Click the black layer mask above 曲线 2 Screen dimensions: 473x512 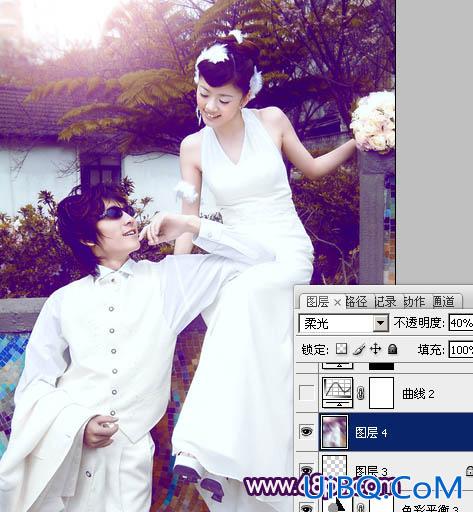click(381, 366)
